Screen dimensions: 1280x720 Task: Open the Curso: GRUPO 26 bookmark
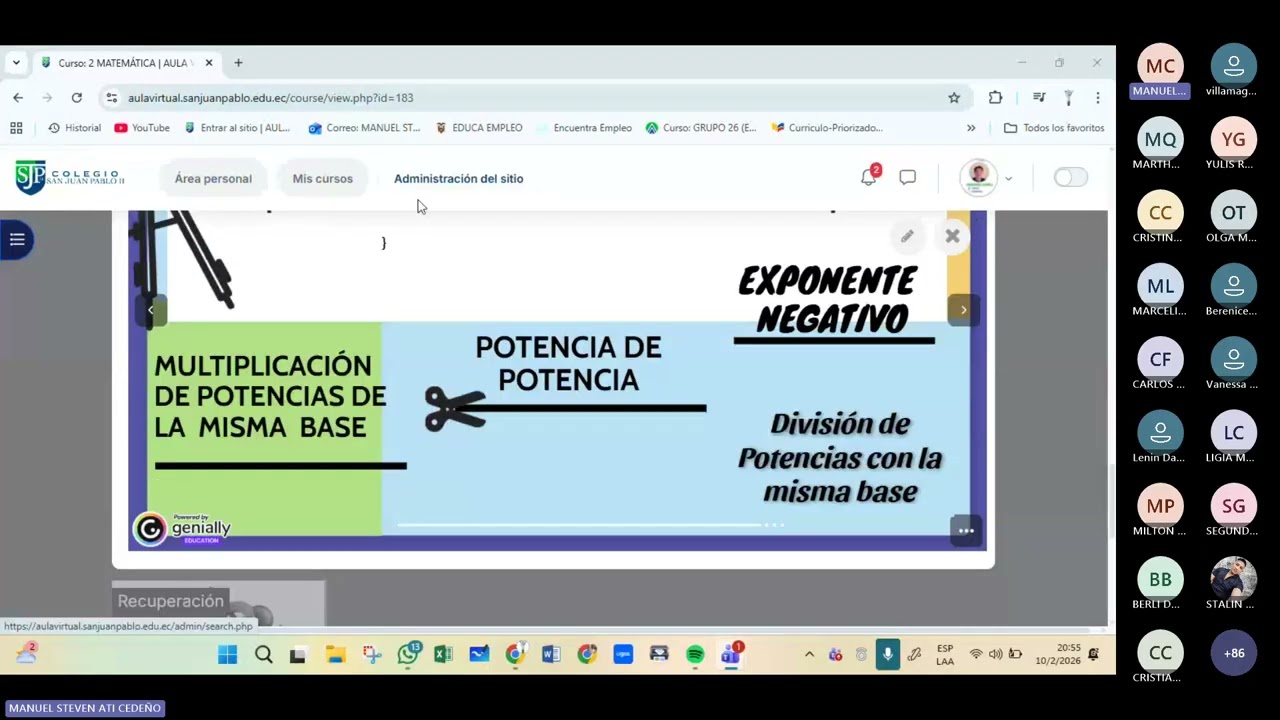pyautogui.click(x=701, y=128)
